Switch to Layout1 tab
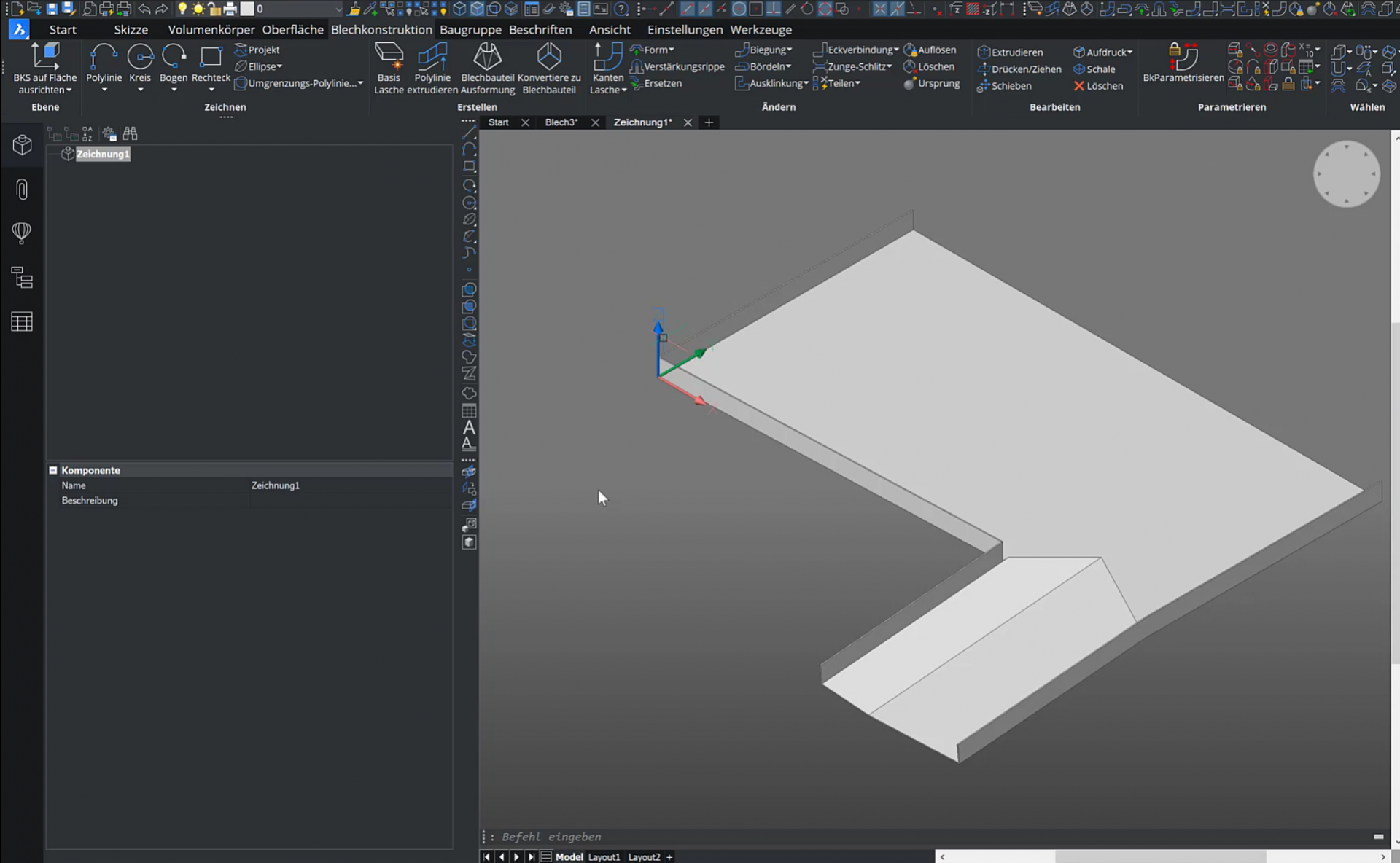 click(604, 857)
